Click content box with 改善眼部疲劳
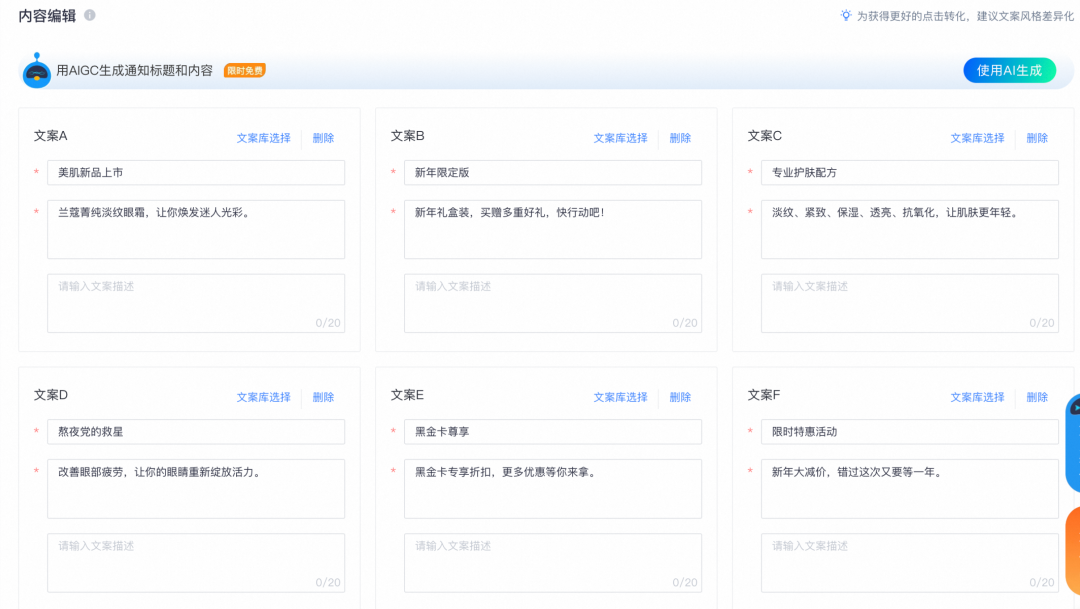The width and height of the screenshot is (1080, 609). point(196,489)
